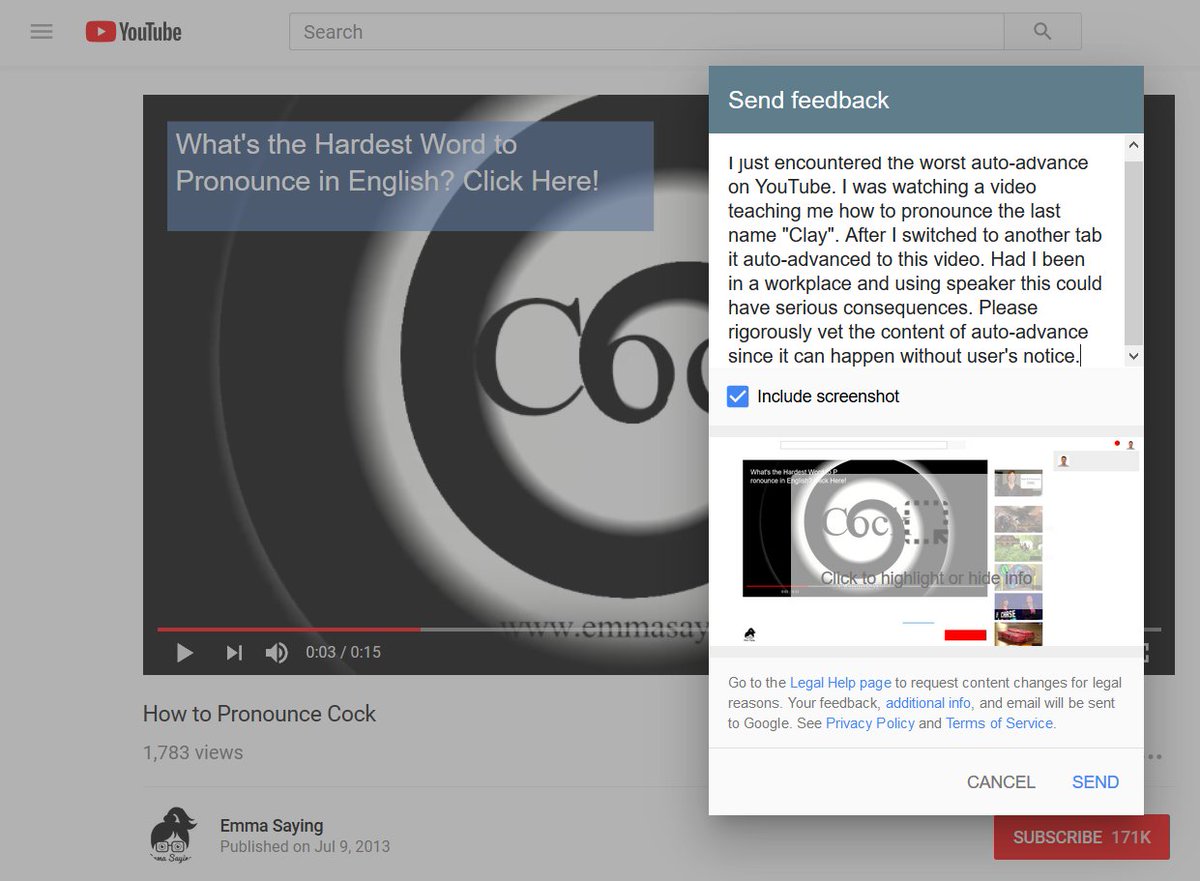Screen dimensions: 1200x881
Task: Uncheck Include screenshot checkbox
Action: click(x=738, y=397)
